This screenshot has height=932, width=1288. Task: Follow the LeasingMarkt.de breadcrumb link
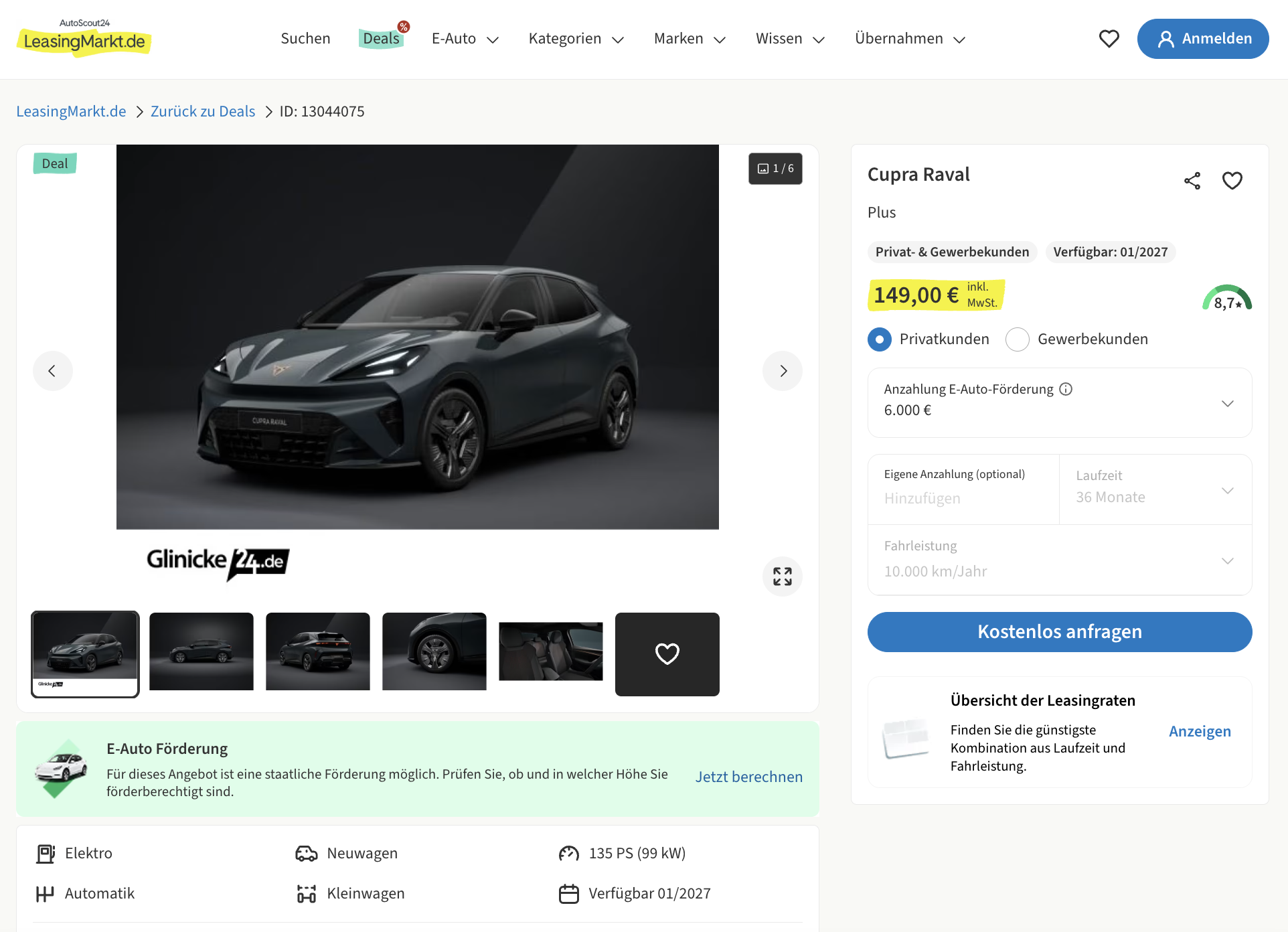[x=71, y=112]
